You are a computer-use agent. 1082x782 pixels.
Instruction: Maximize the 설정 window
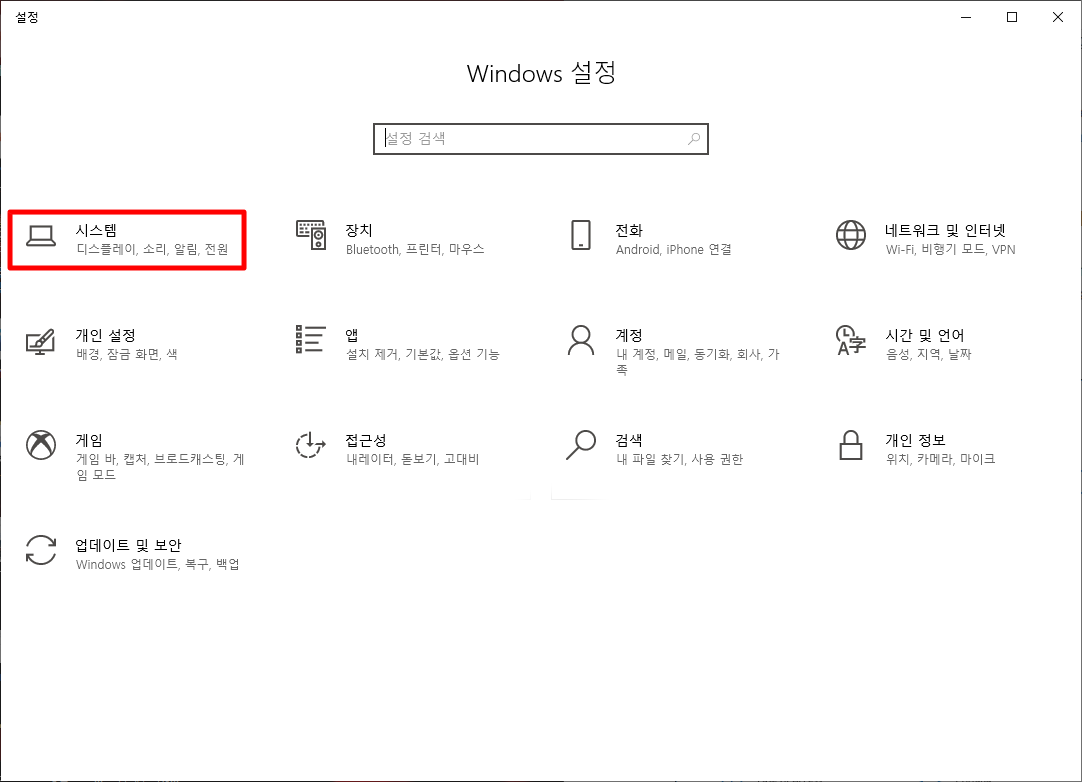tap(1012, 17)
